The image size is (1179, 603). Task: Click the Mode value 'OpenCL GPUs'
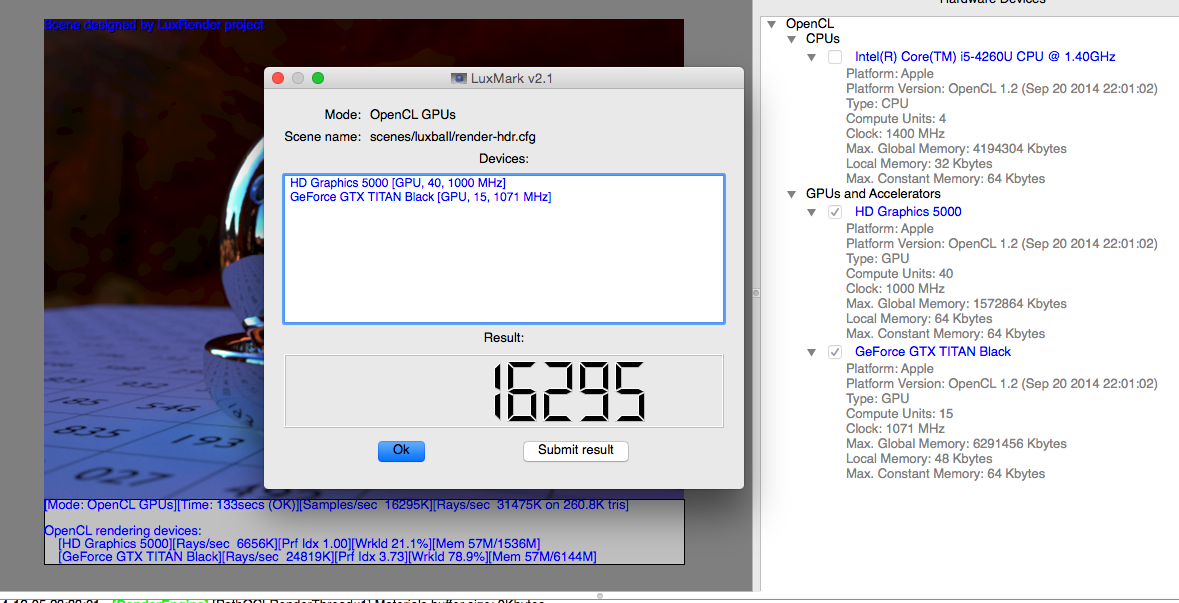(413, 114)
